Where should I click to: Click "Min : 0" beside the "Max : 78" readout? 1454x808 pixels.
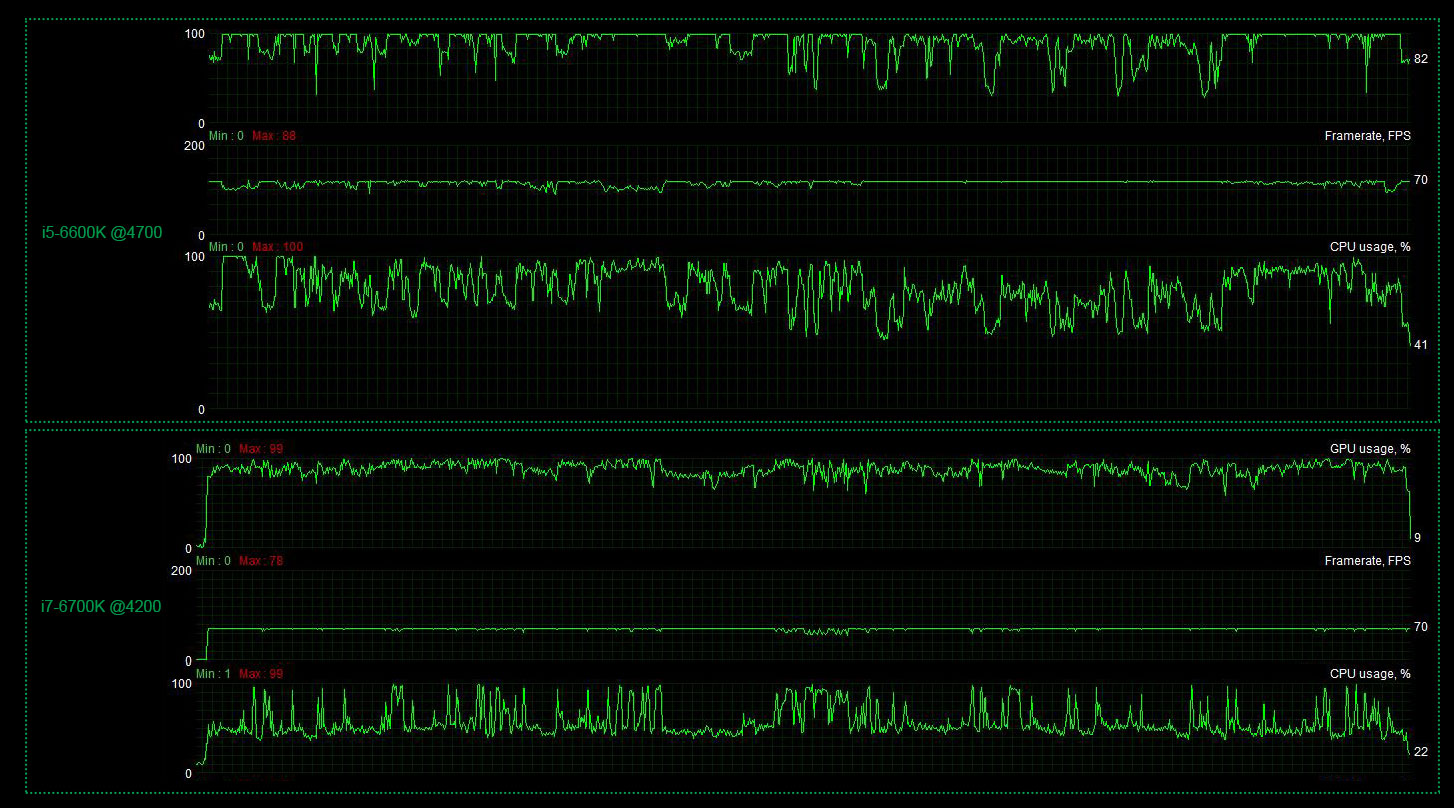213,561
